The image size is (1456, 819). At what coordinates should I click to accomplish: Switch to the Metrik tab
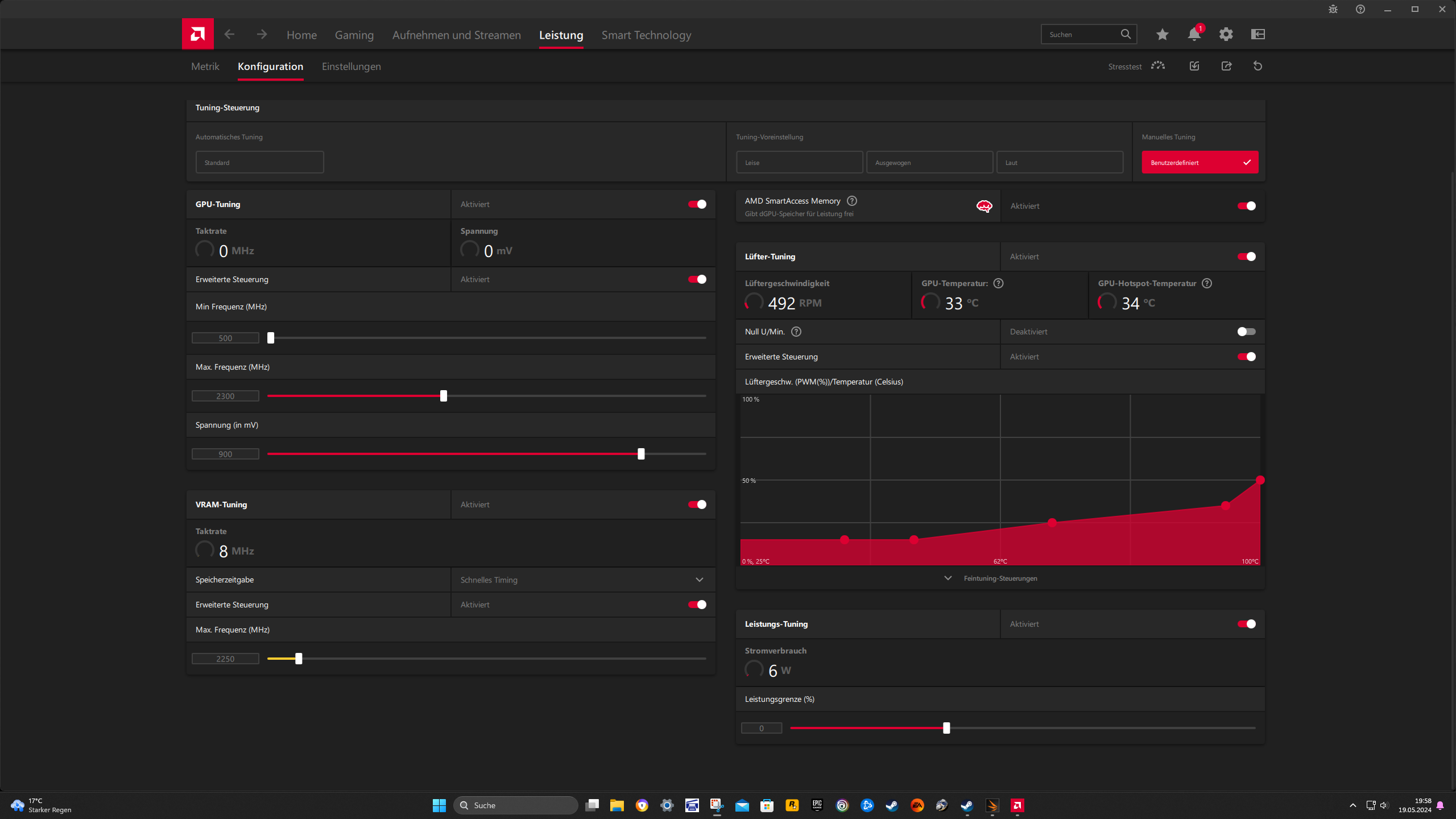[x=205, y=67]
